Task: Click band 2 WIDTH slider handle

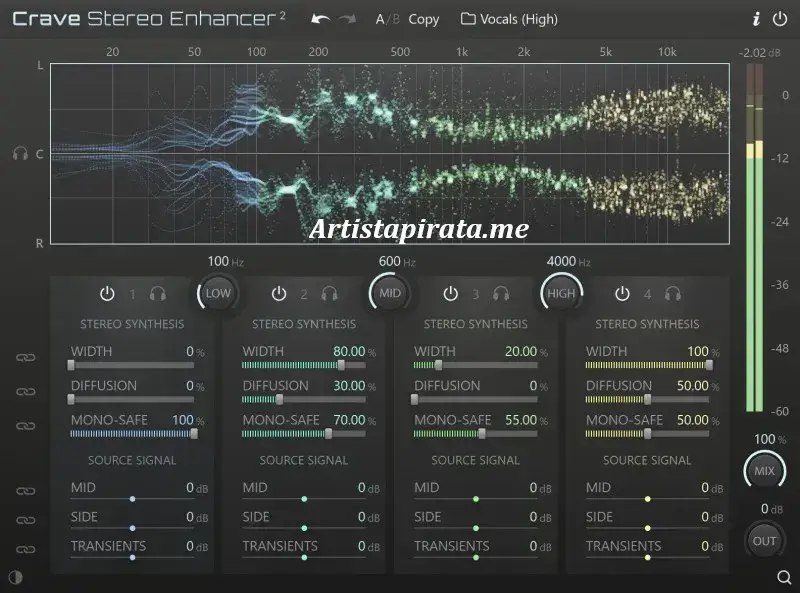Action: (x=341, y=365)
